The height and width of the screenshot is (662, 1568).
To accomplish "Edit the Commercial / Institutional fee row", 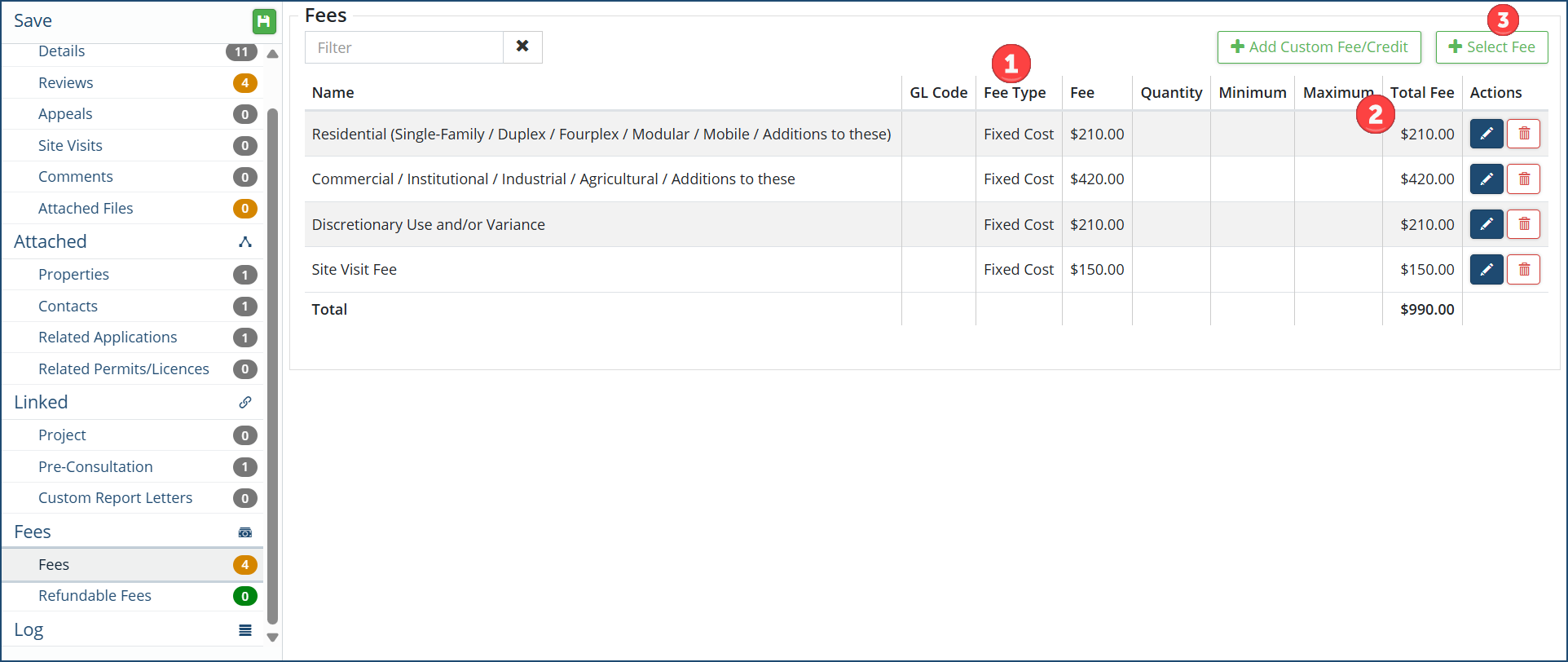I will click(x=1486, y=179).
